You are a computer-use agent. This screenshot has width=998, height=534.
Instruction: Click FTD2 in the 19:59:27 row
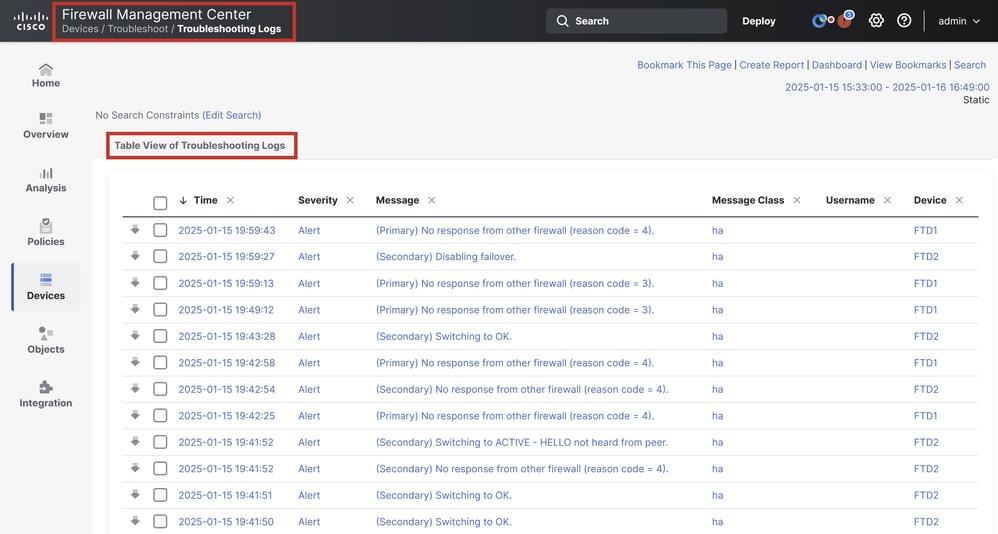[926, 256]
